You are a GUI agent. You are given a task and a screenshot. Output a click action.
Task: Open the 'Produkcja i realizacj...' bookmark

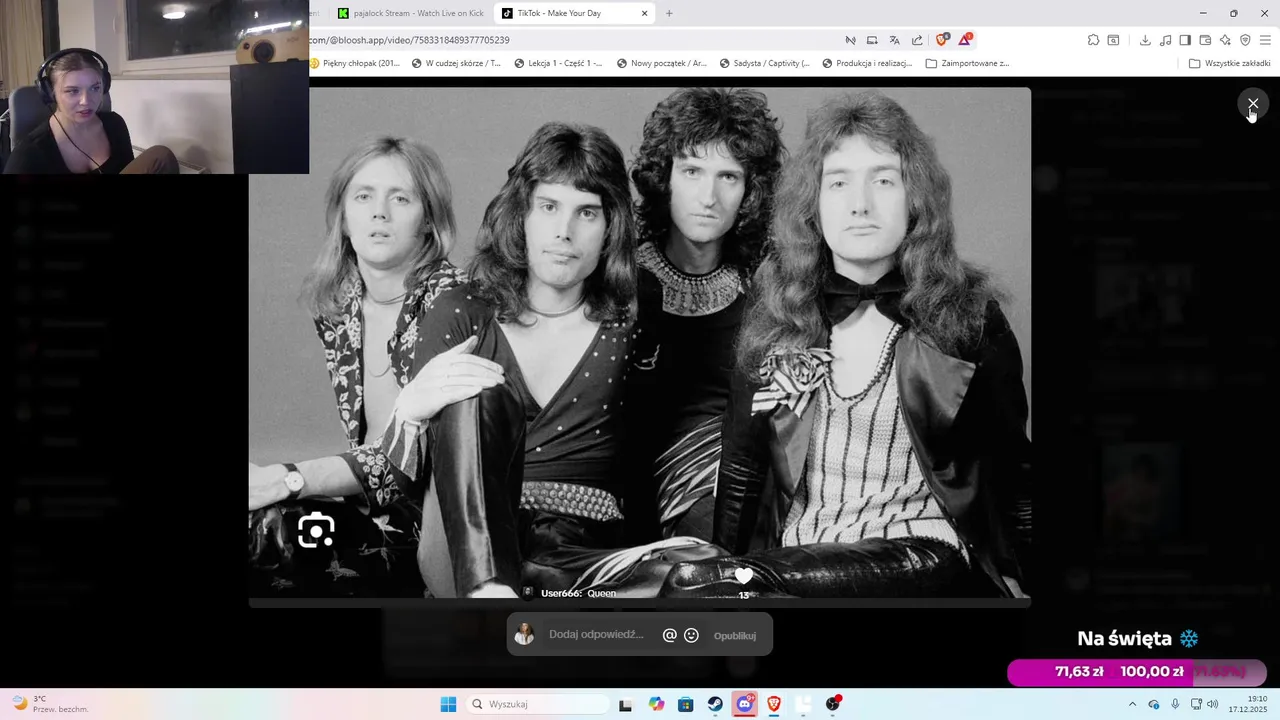coord(867,63)
